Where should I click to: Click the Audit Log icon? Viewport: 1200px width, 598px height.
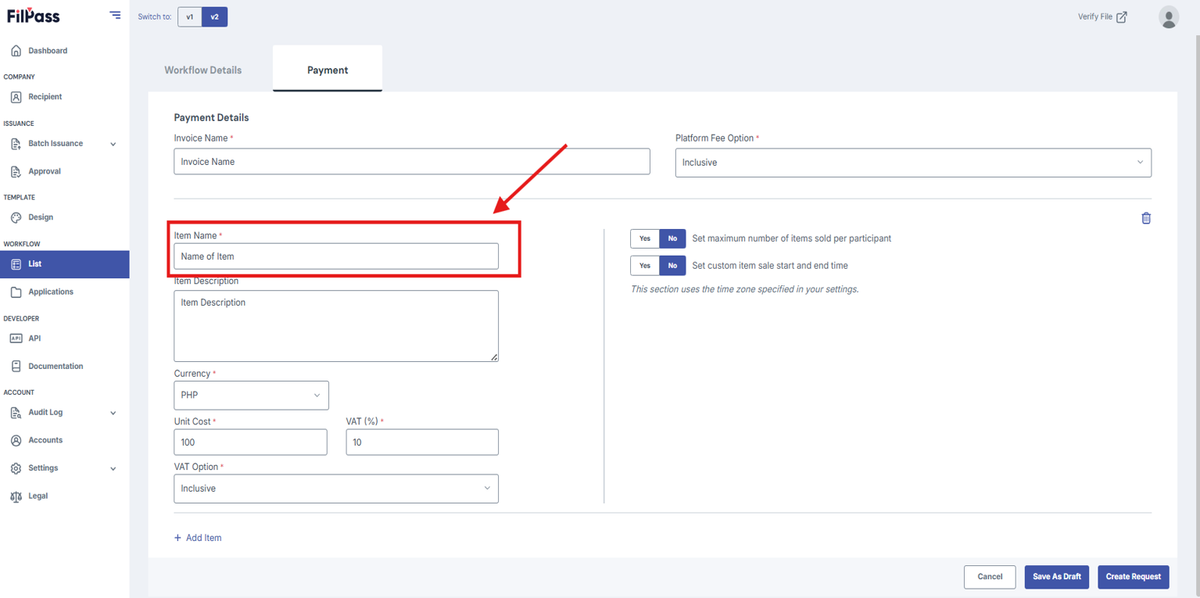pos(16,413)
